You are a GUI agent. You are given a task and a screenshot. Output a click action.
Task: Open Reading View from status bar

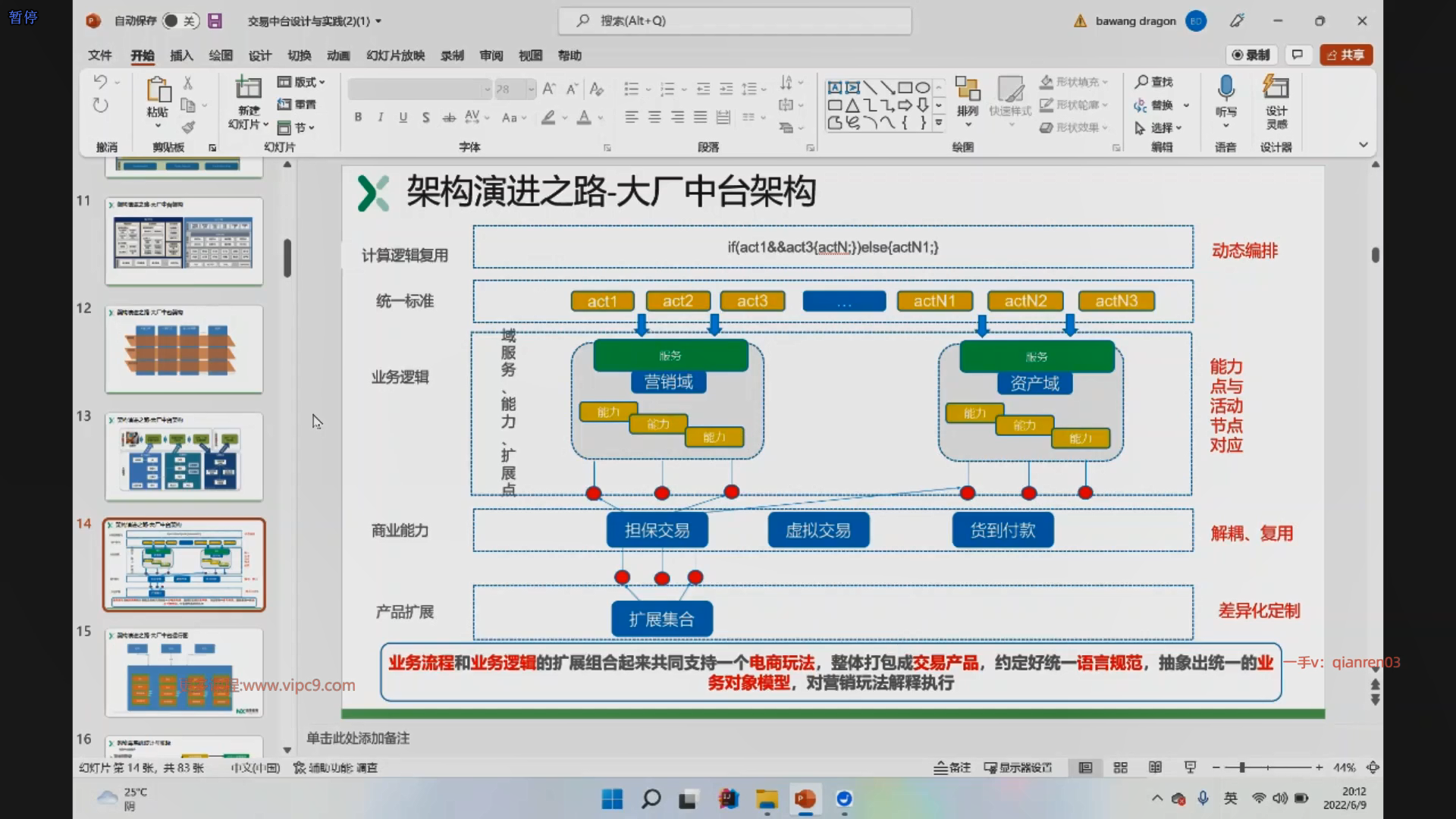tap(1155, 767)
